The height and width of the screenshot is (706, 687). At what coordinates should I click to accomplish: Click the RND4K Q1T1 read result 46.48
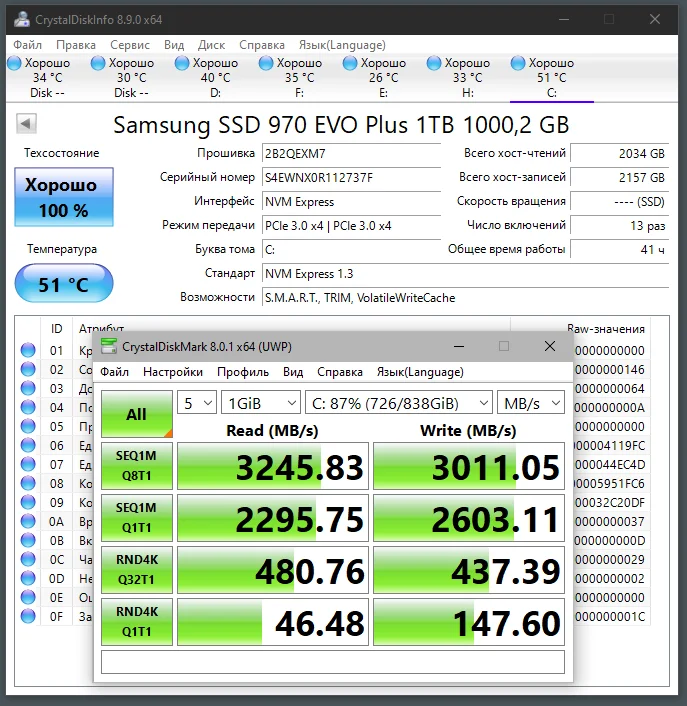[273, 622]
